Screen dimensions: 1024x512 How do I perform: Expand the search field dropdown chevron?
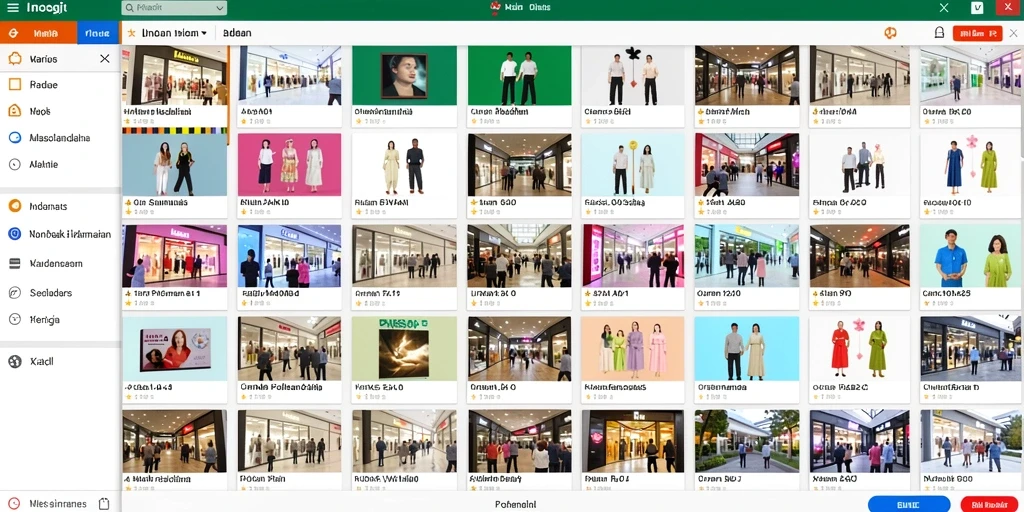pos(219,8)
